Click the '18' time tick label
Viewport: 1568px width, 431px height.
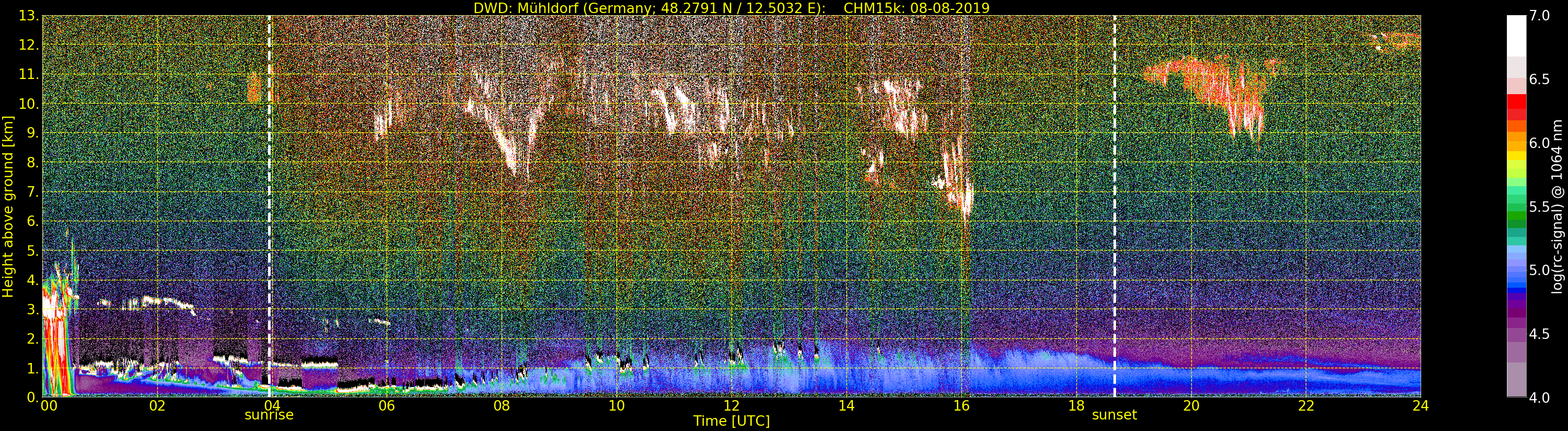1076,405
